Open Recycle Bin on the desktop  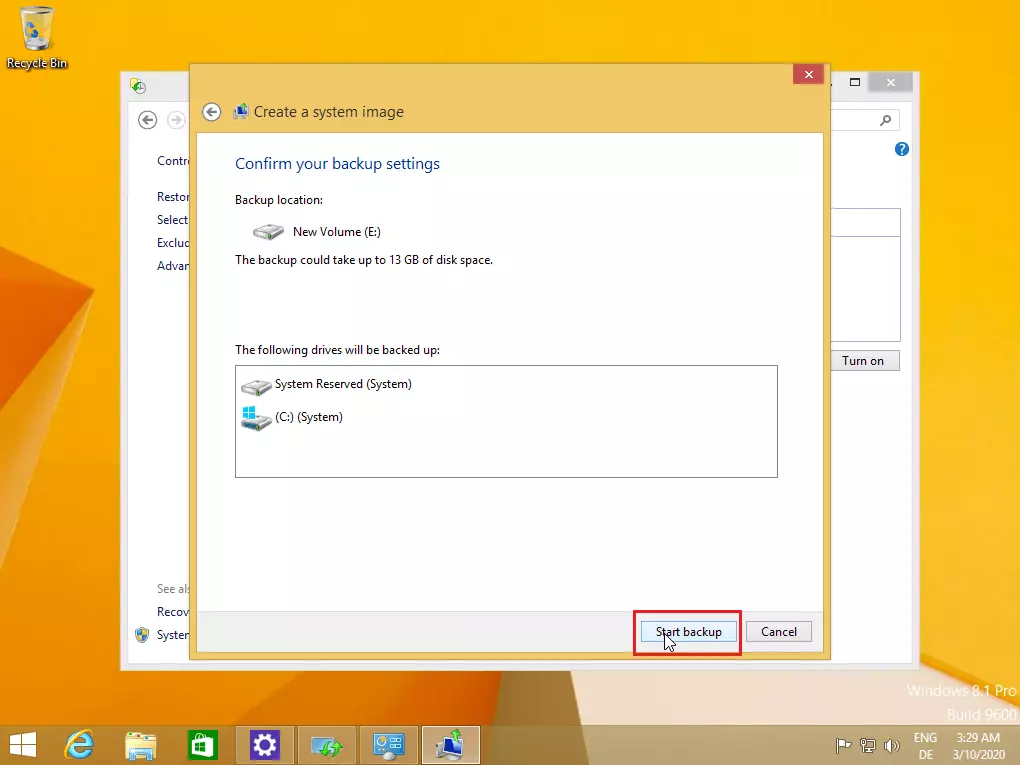(x=37, y=37)
